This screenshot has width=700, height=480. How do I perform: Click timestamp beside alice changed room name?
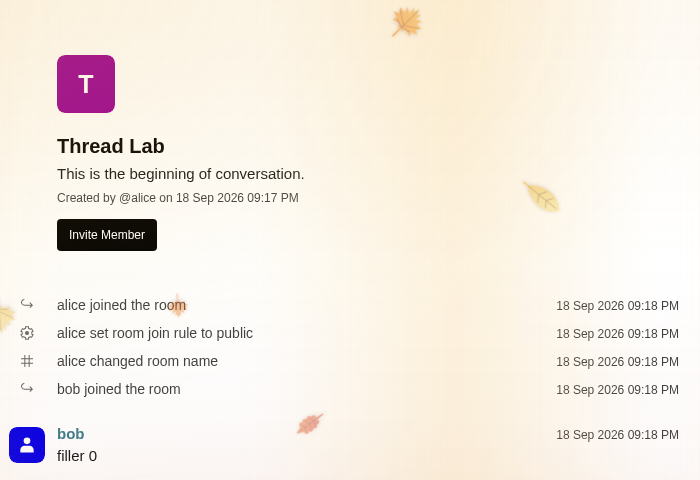[x=617, y=362]
